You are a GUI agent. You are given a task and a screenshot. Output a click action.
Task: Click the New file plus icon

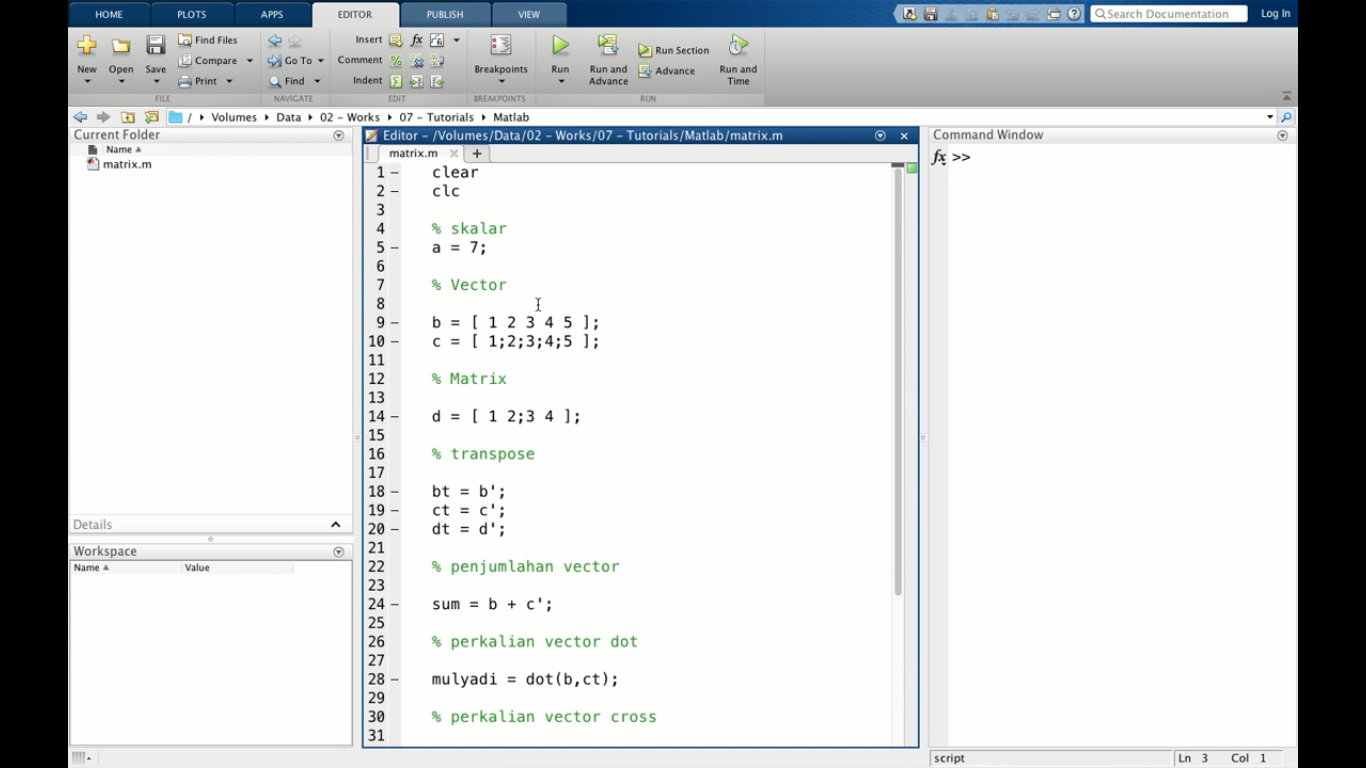(87, 45)
